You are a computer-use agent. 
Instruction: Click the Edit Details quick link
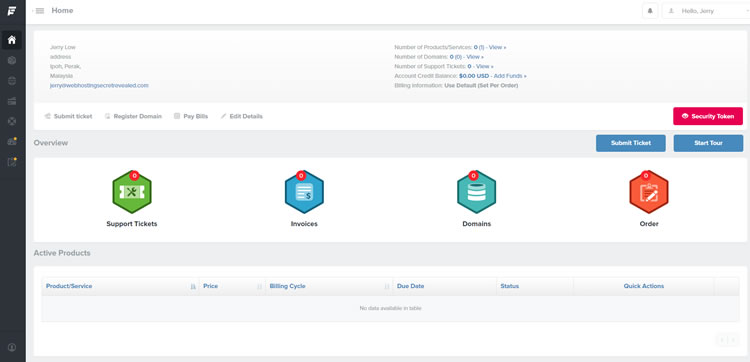[x=242, y=116]
